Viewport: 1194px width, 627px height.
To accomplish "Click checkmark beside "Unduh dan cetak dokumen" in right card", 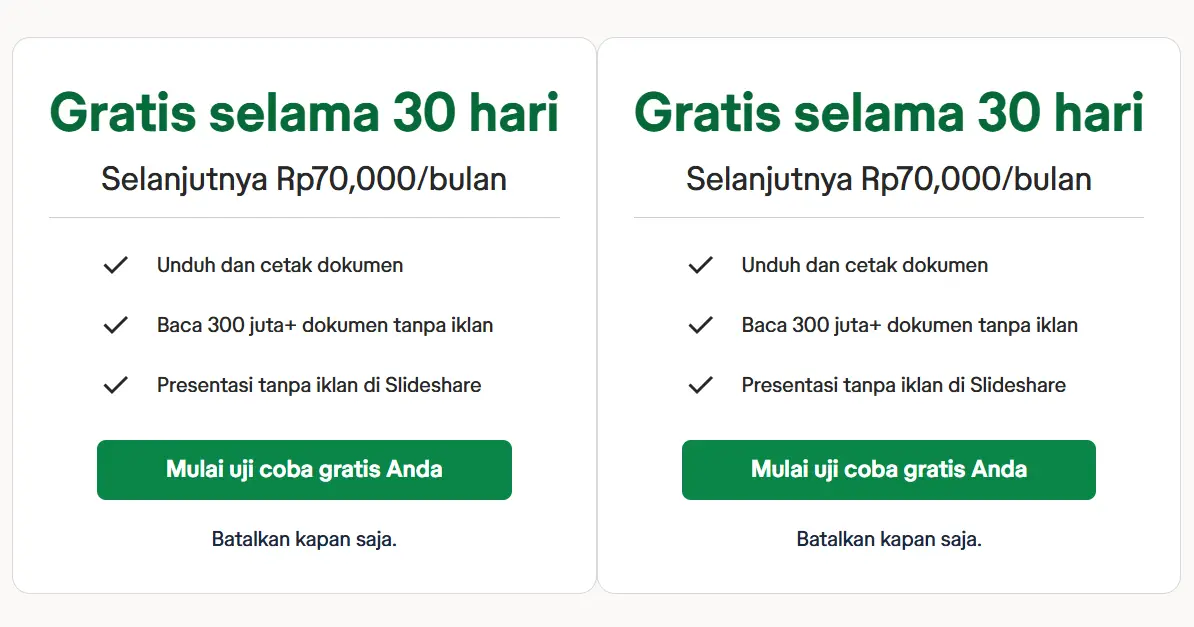I will coord(700,265).
